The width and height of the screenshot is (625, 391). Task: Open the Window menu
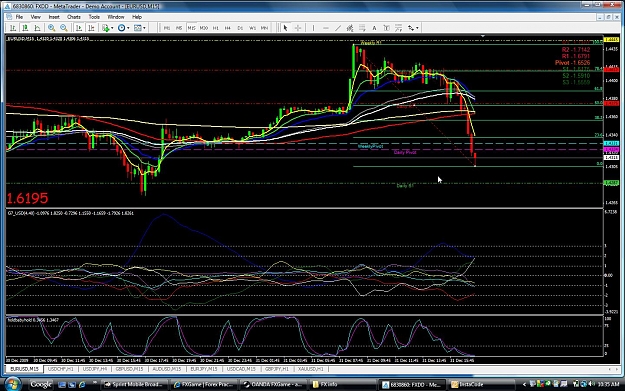coord(116,17)
